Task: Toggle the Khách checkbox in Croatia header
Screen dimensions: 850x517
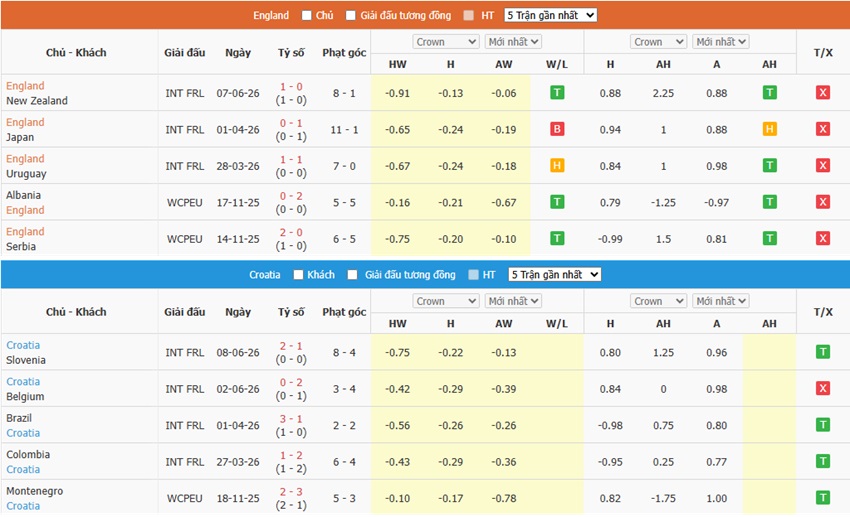Action: [x=298, y=275]
